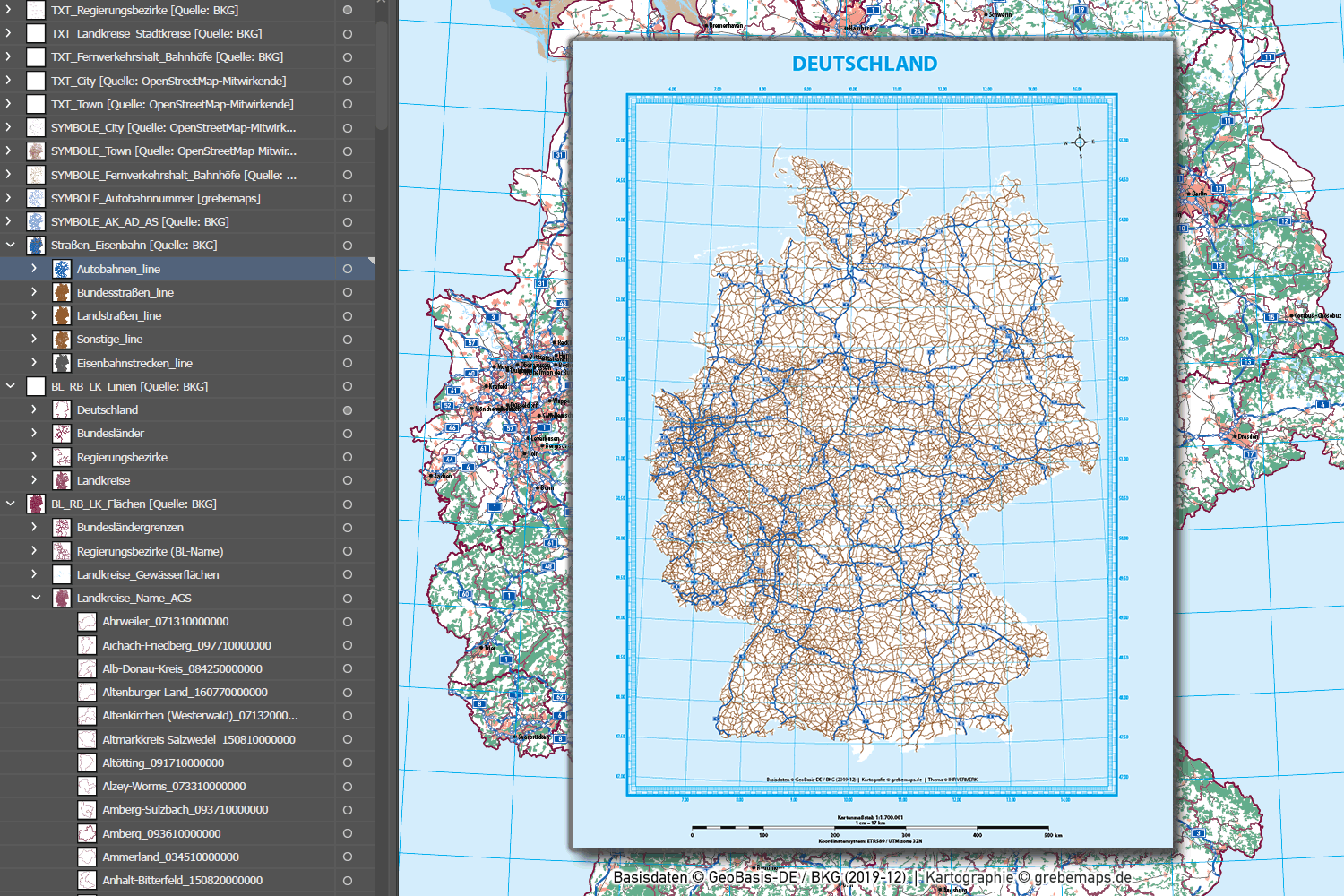Click the Deutschland sublayer thumbnail icon
This screenshot has height=896, width=1344.
62,409
